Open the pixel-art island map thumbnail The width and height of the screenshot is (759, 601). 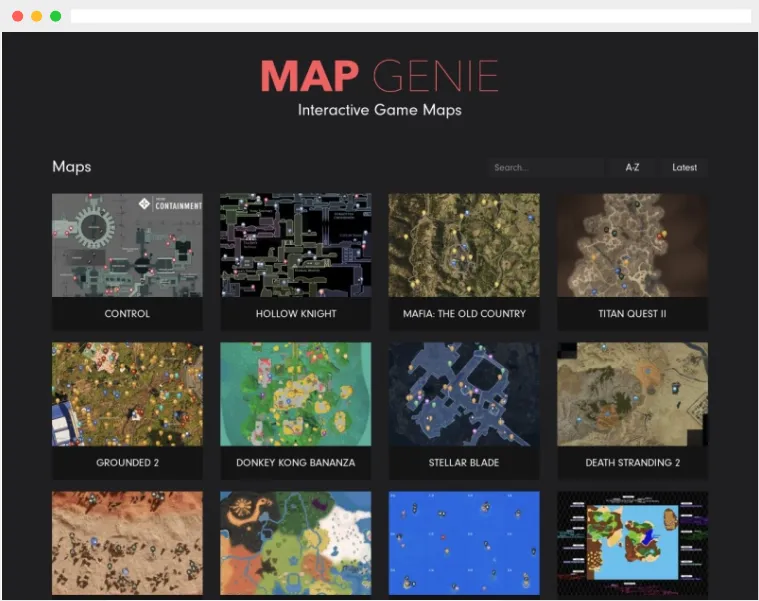(x=632, y=543)
